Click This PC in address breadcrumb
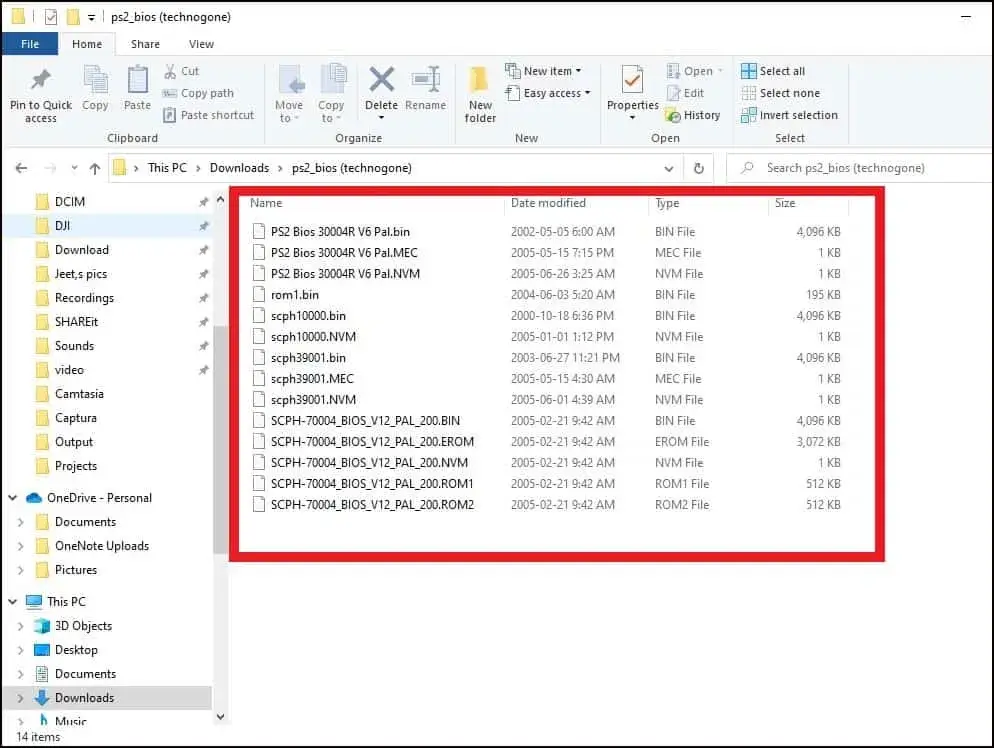994x748 pixels. 167,168
